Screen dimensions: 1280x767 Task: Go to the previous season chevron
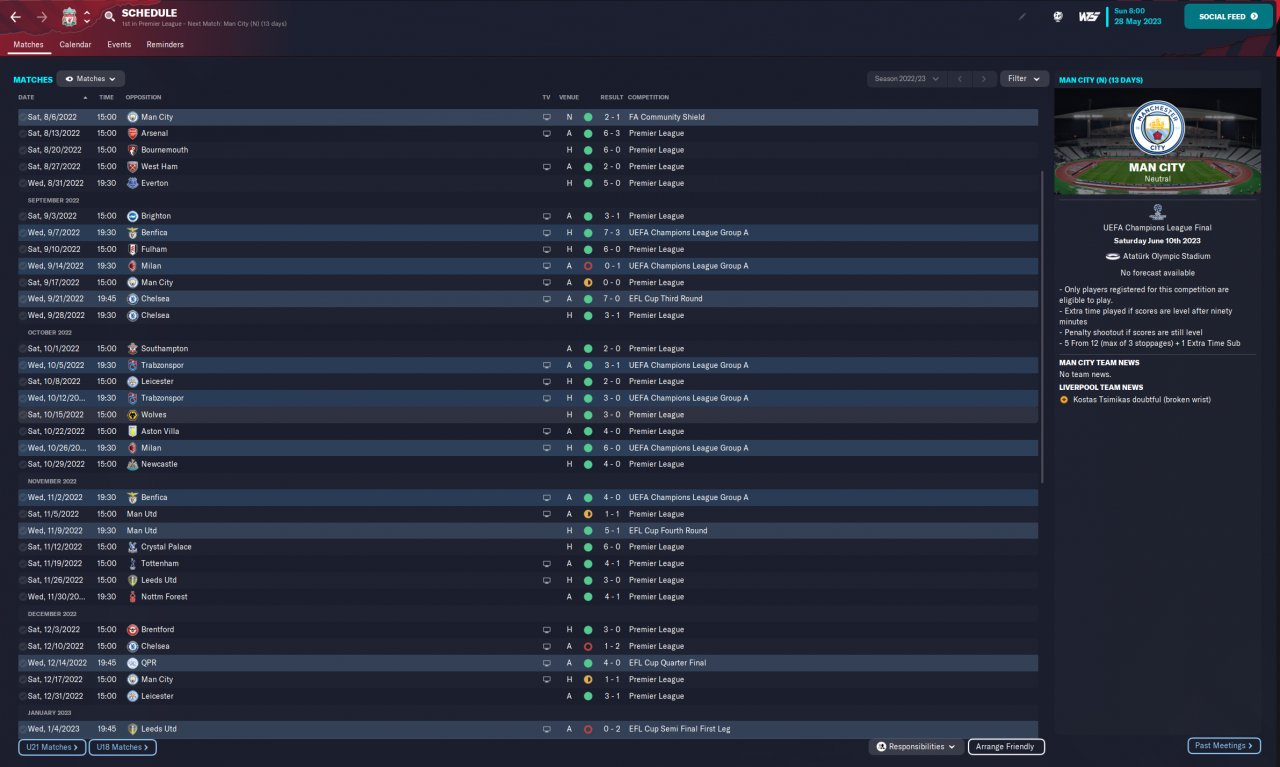[959, 78]
